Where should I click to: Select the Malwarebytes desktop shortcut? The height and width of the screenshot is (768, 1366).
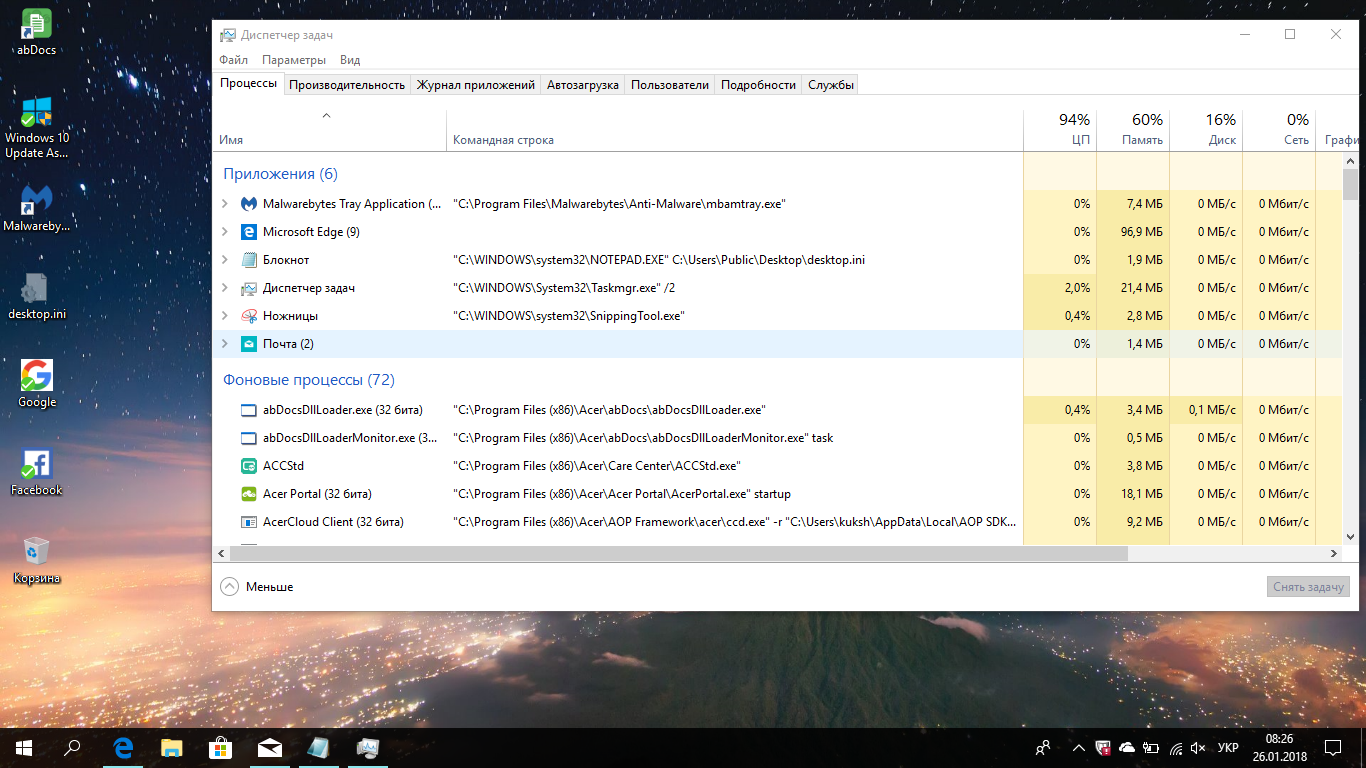(x=37, y=208)
